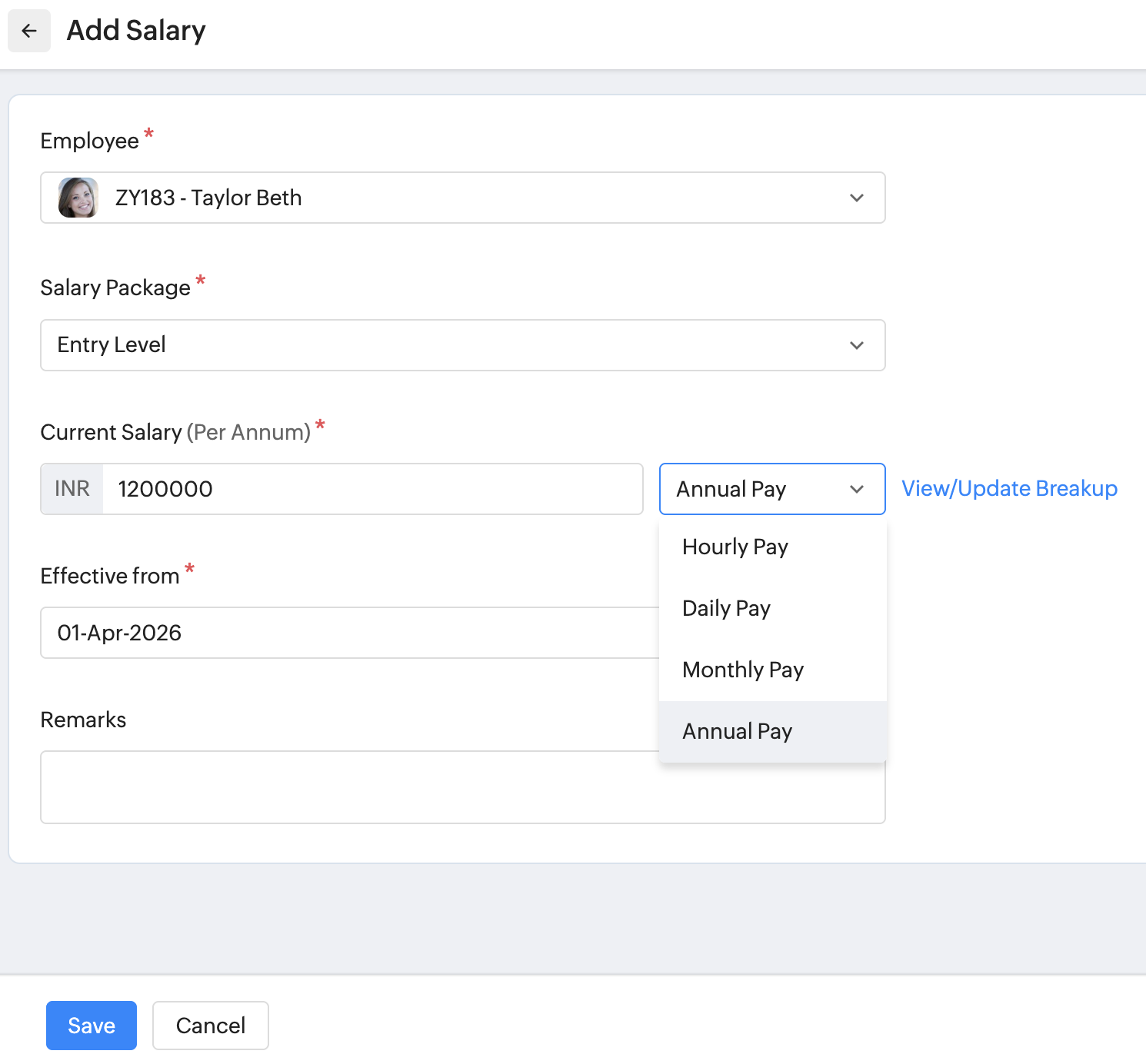This screenshot has width=1146, height=1064.
Task: Click the pay type chevron arrow
Action: 856,489
